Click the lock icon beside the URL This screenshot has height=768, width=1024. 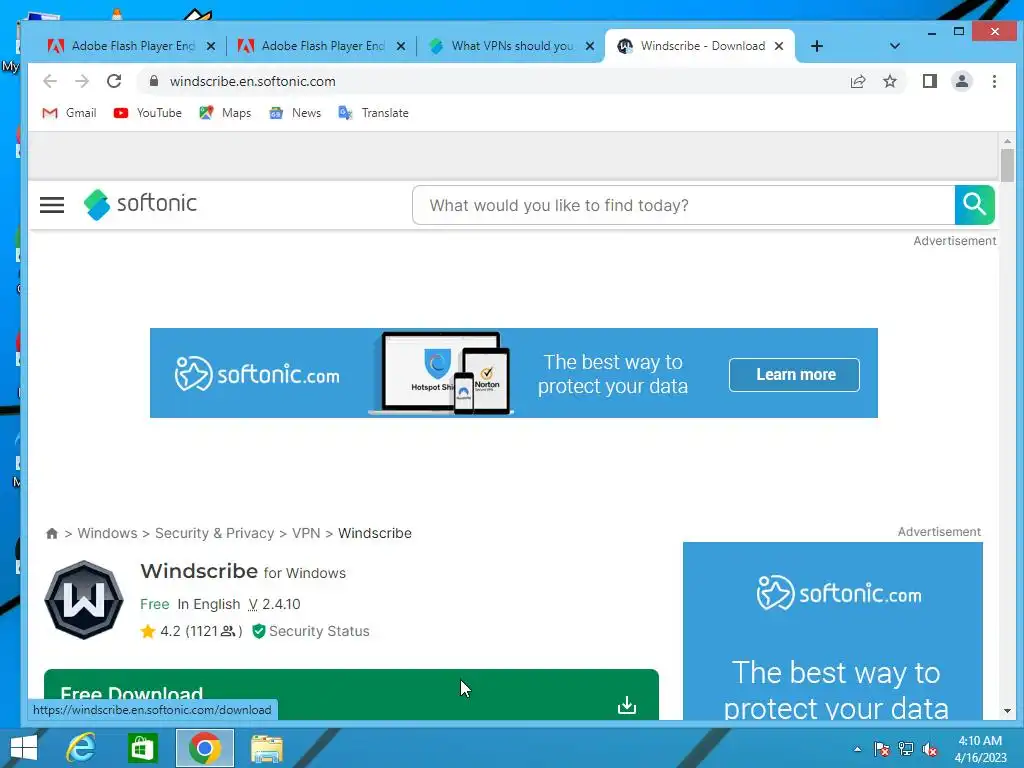(x=153, y=81)
